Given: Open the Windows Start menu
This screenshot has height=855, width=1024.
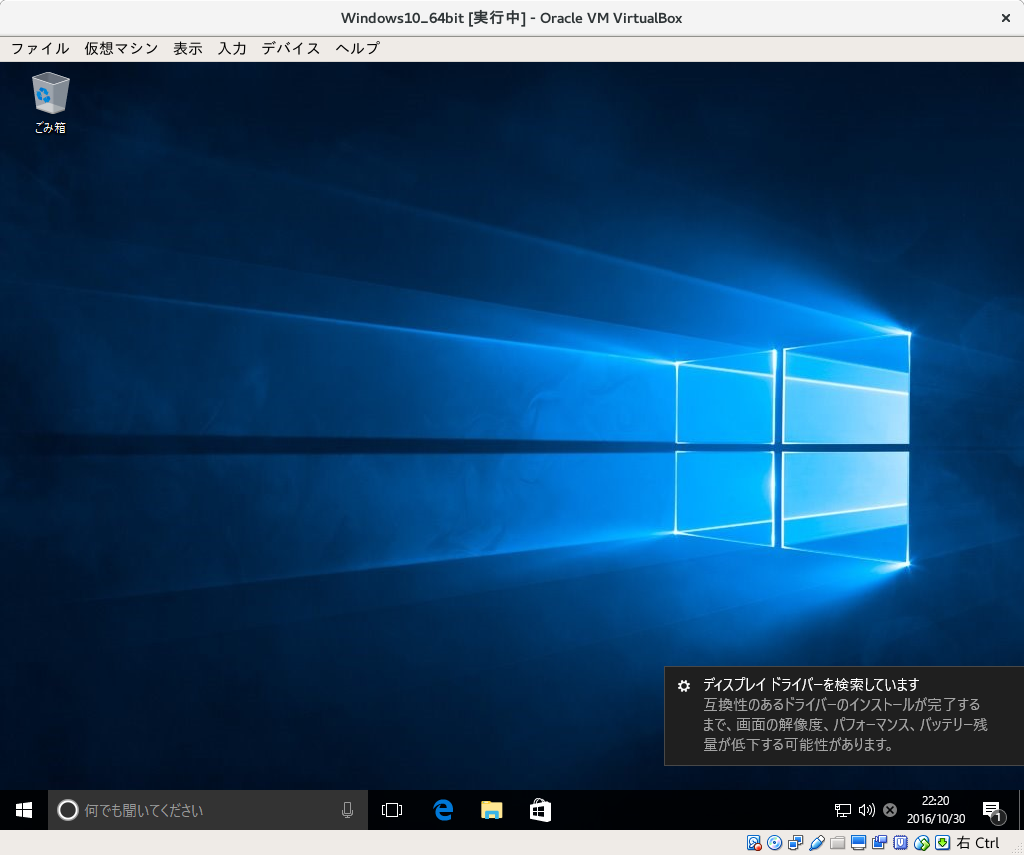Looking at the screenshot, I should (x=24, y=810).
